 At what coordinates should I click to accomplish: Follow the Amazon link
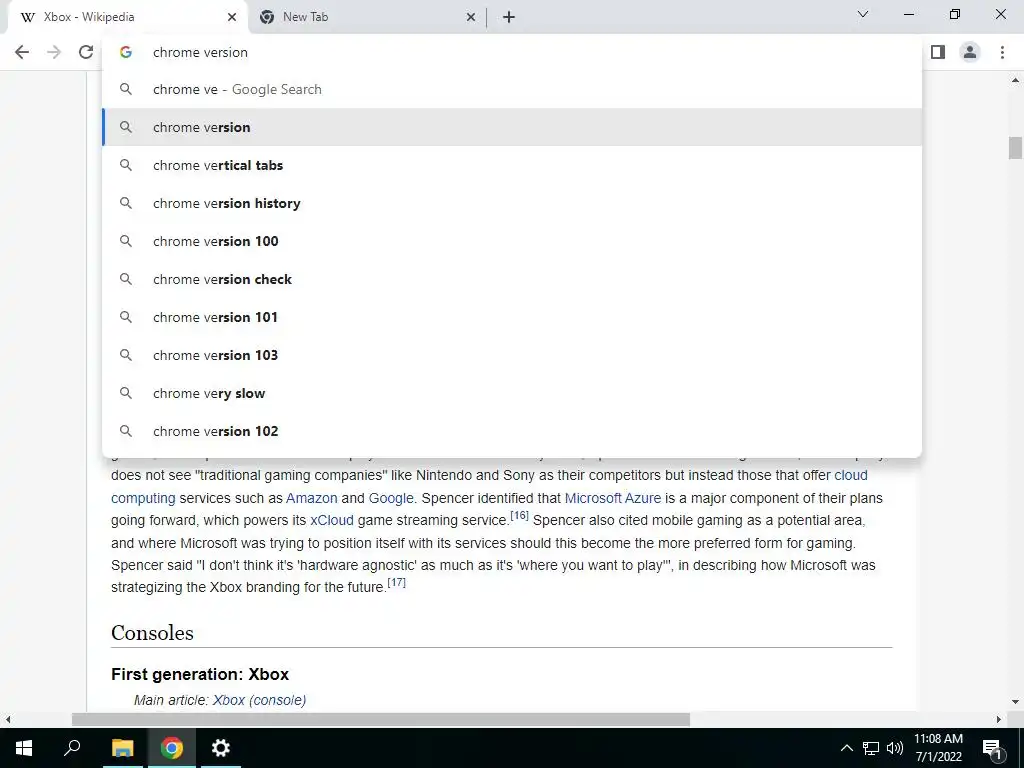coord(312,498)
